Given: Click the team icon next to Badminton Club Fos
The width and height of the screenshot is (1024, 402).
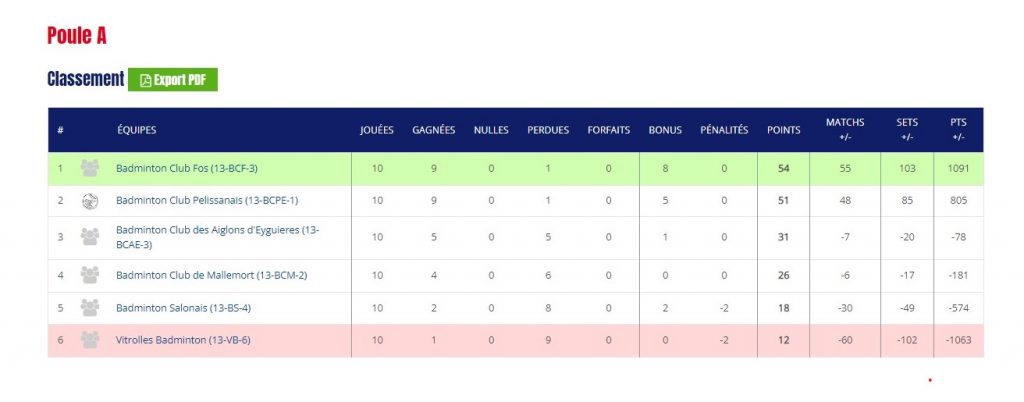Looking at the screenshot, I should (90, 168).
